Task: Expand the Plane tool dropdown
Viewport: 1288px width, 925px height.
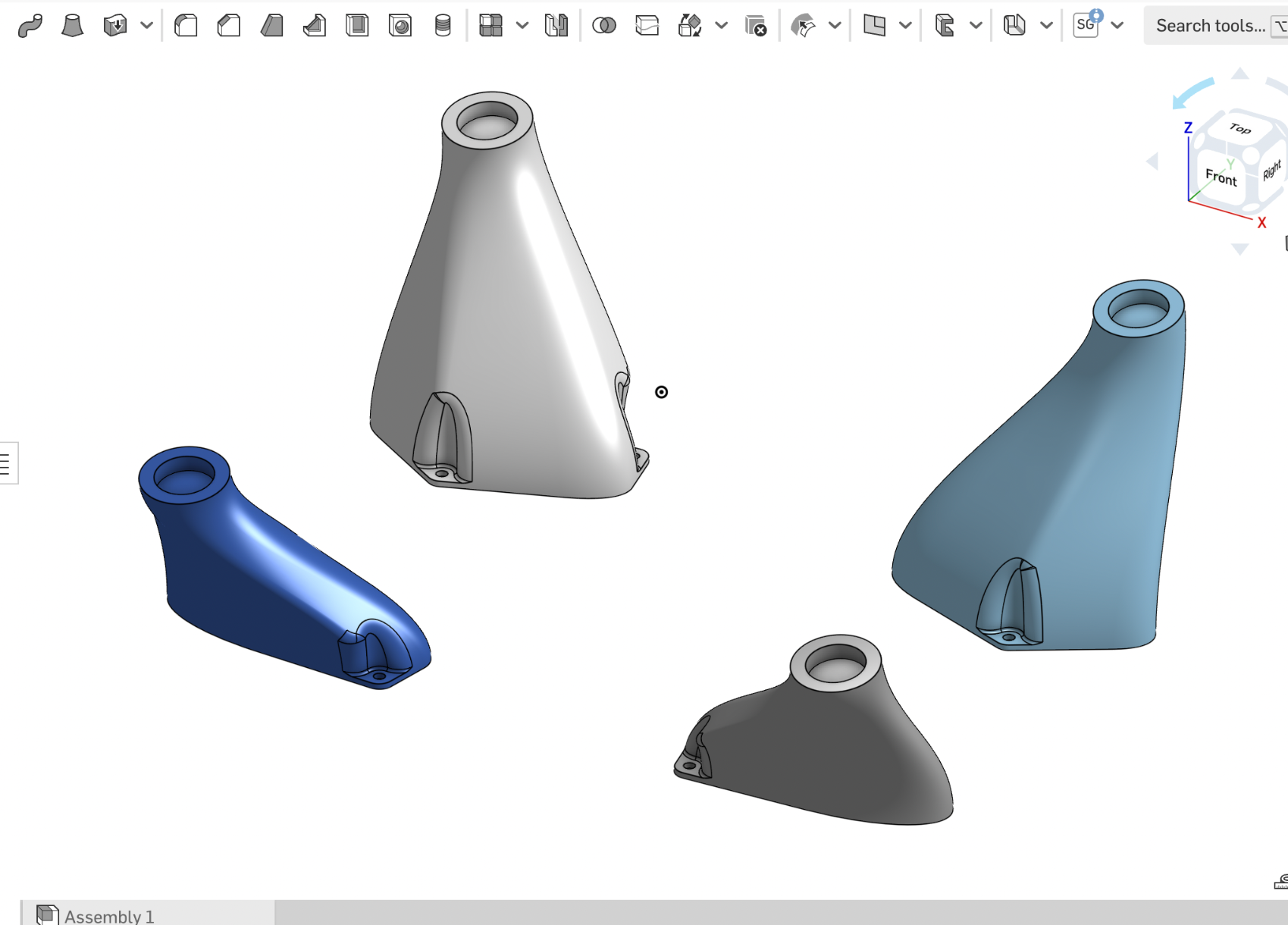Action: [x=905, y=26]
